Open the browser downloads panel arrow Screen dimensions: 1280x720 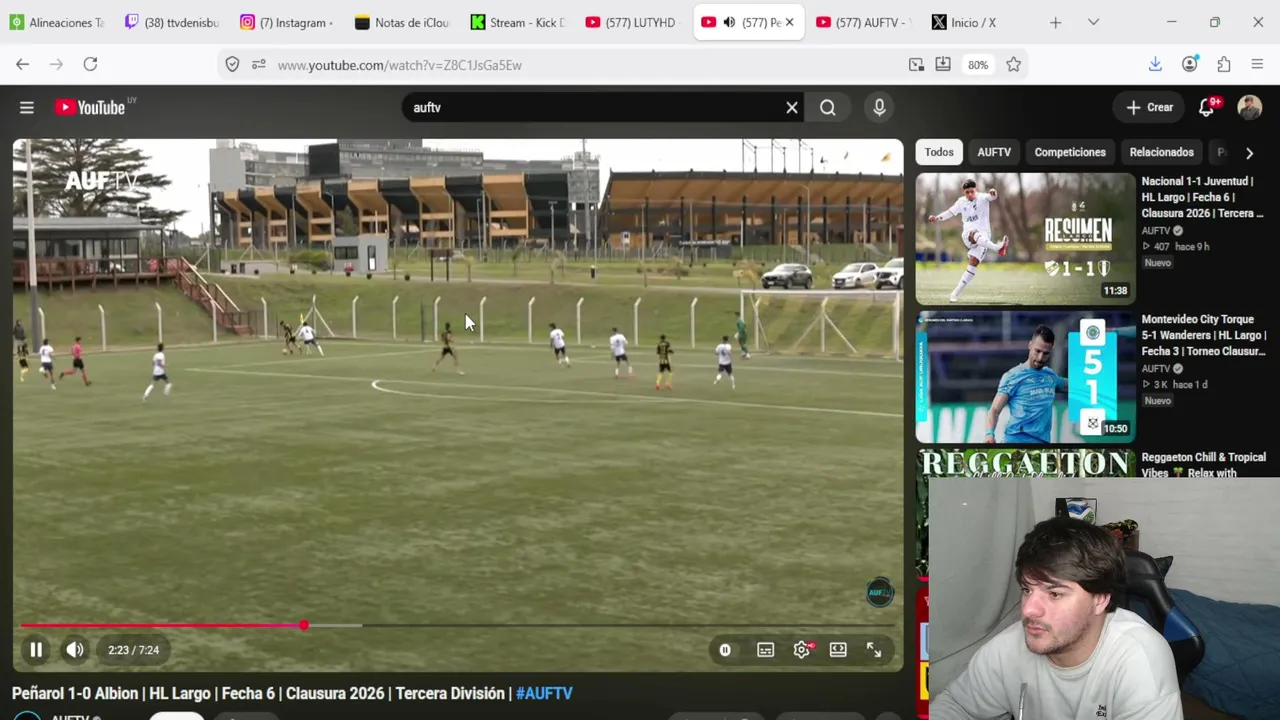coord(1155,64)
